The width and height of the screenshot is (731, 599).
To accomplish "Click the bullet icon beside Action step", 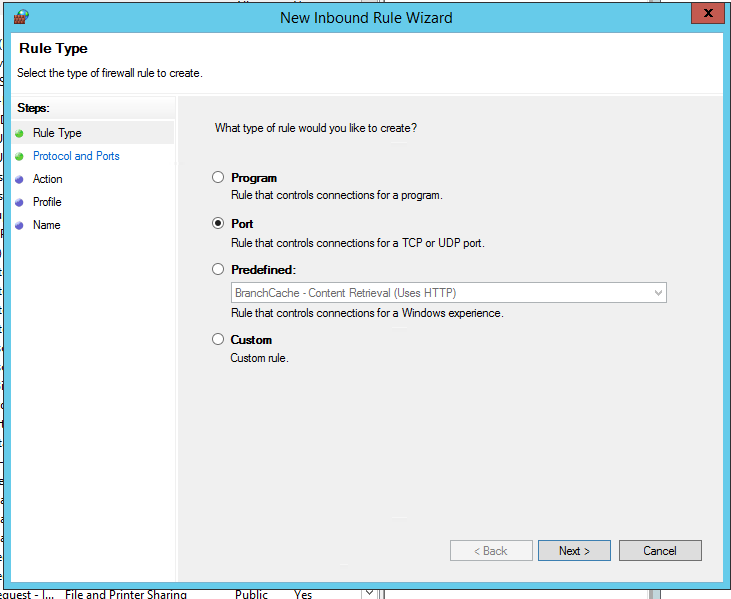I will point(19,180).
